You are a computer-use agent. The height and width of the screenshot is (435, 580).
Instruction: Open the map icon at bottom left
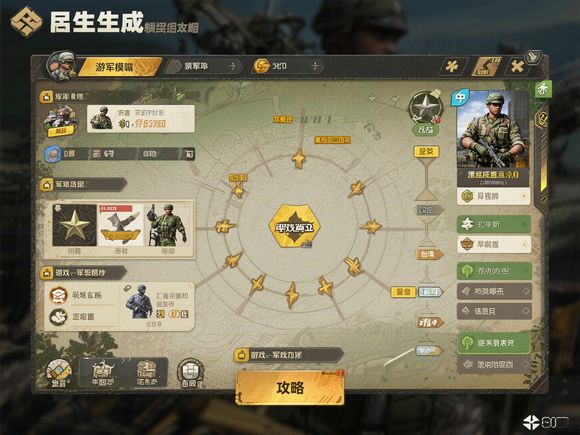click(x=59, y=373)
